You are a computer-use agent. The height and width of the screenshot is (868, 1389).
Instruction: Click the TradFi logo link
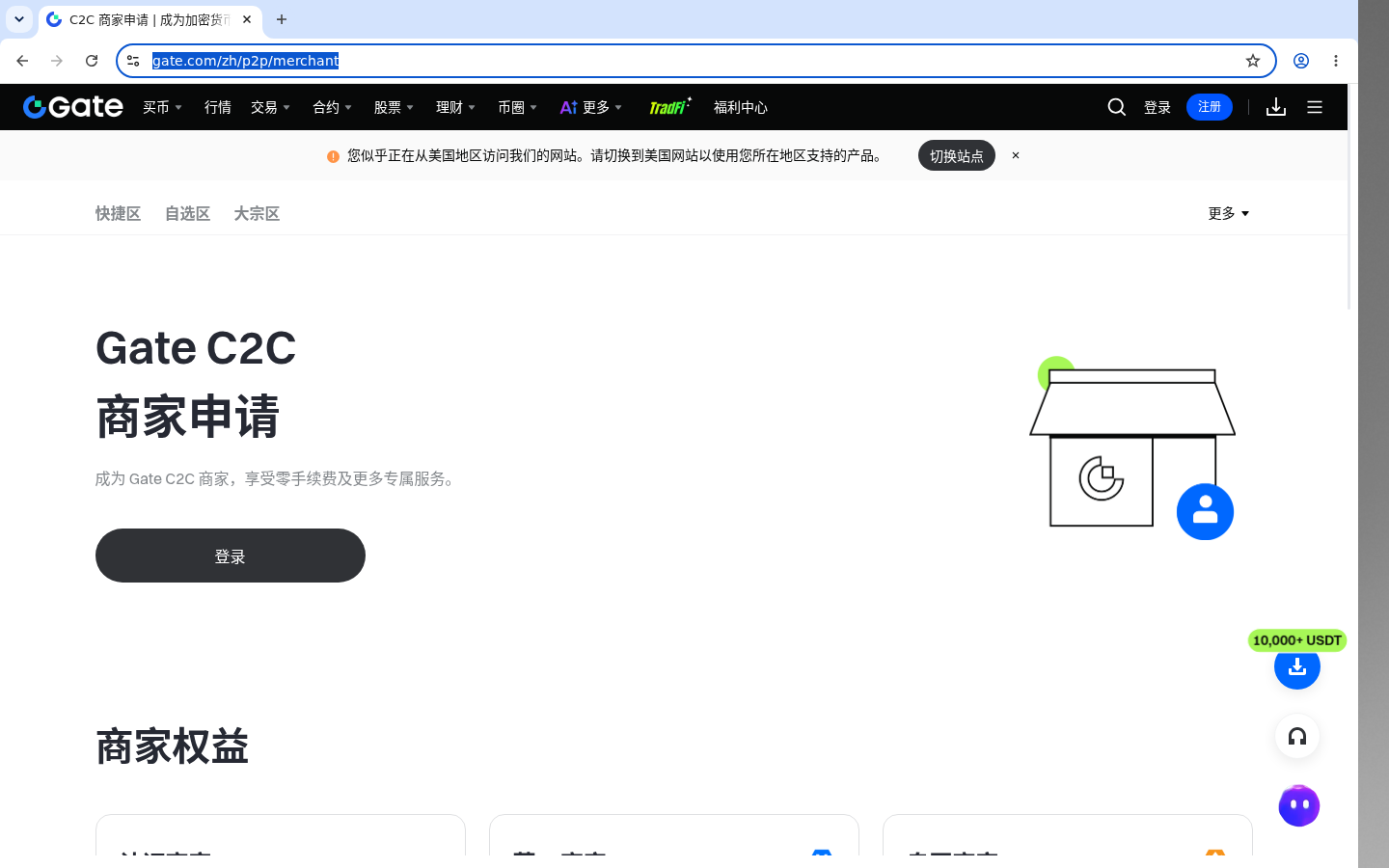669,106
